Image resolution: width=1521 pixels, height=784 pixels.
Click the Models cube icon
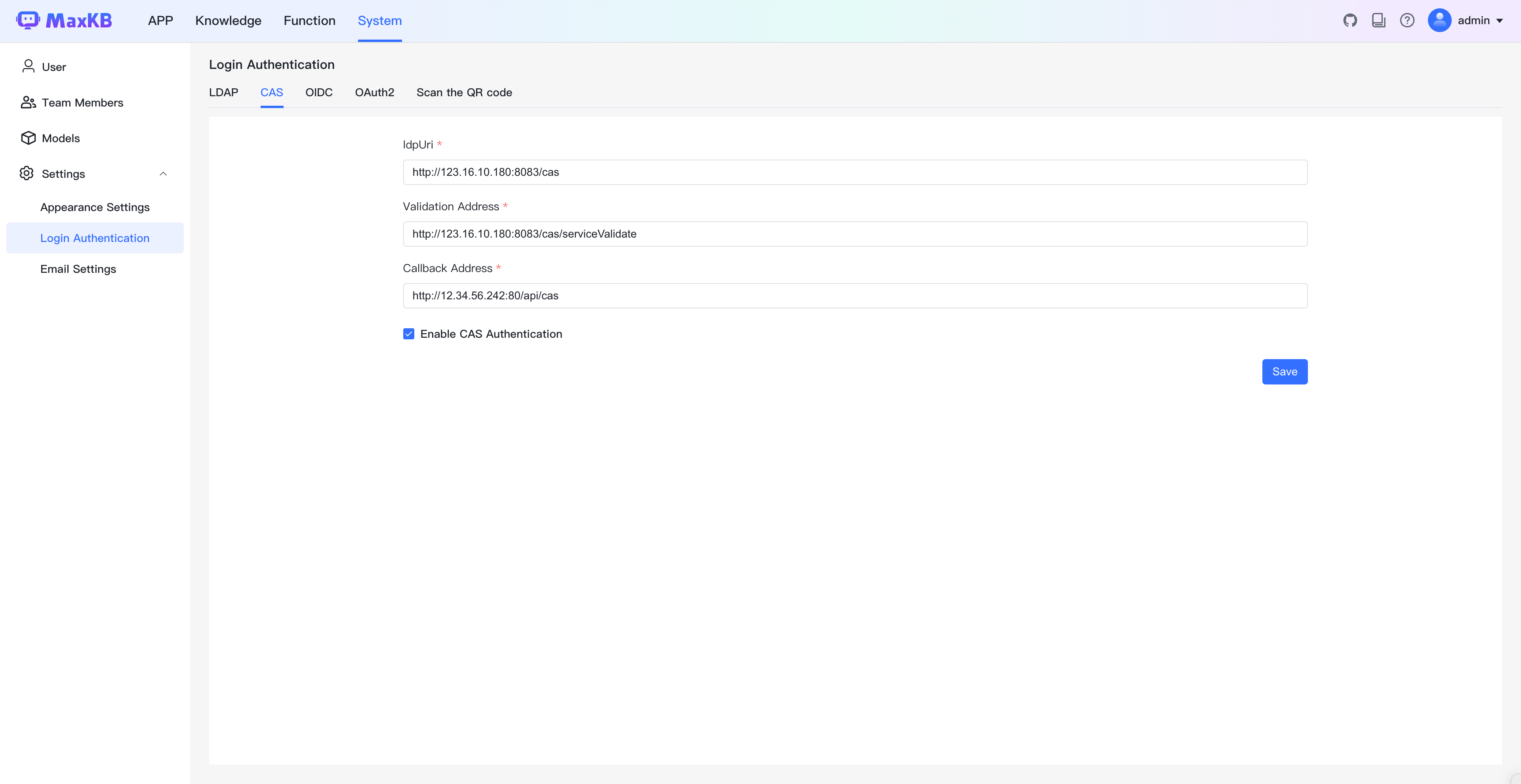(x=28, y=137)
